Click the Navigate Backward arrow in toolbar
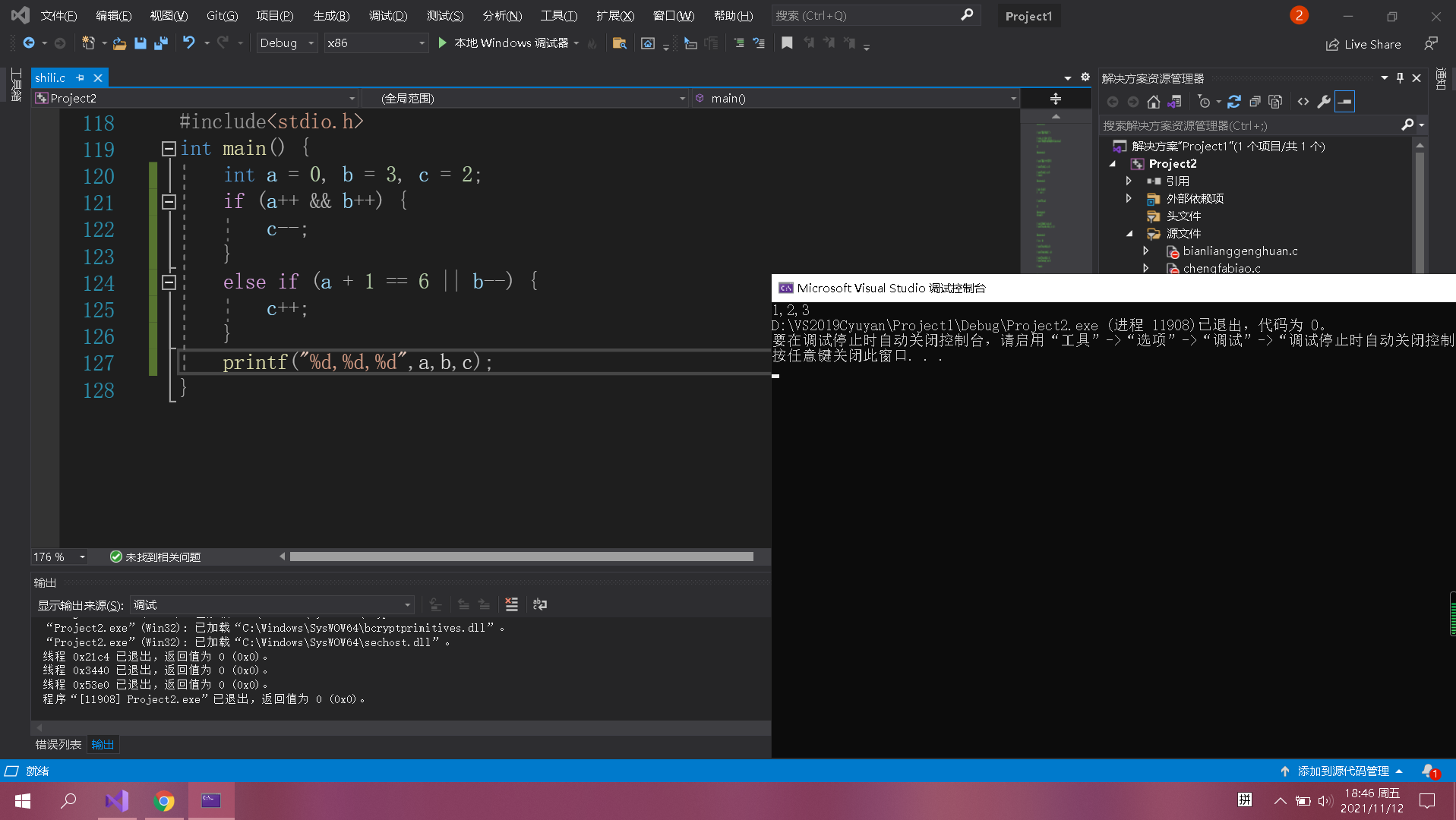The height and width of the screenshot is (820, 1456). pos(29,43)
